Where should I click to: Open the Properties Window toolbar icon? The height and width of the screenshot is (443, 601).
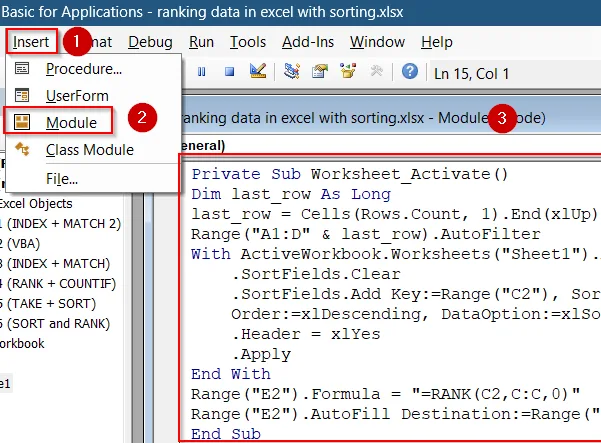click(320, 71)
